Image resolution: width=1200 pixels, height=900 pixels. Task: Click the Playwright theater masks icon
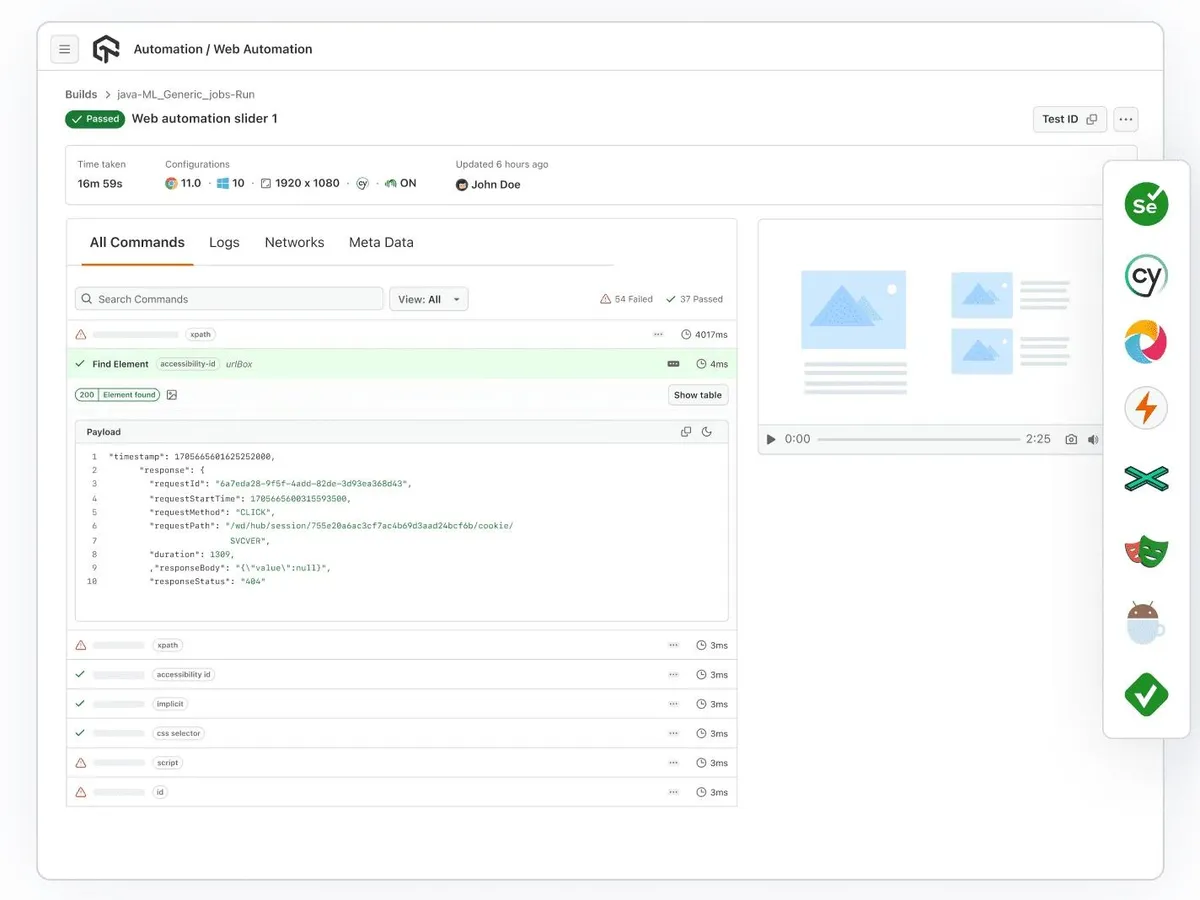click(1146, 552)
